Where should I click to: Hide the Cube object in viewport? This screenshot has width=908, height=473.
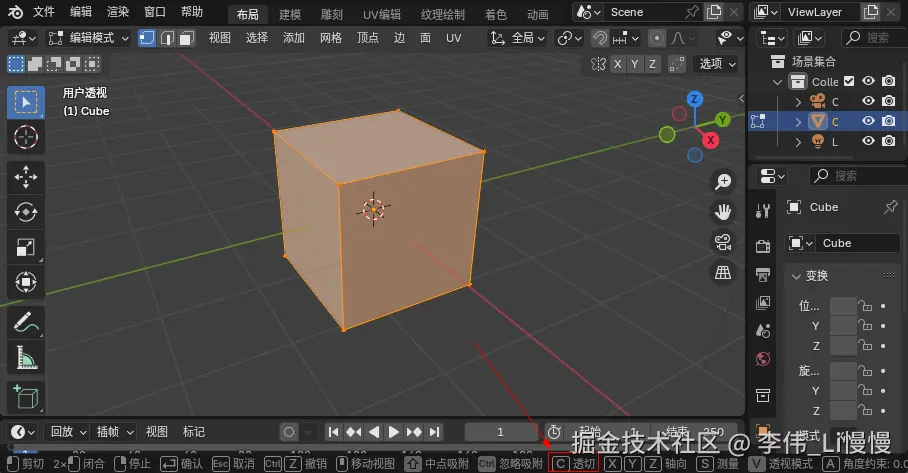[x=868, y=121]
